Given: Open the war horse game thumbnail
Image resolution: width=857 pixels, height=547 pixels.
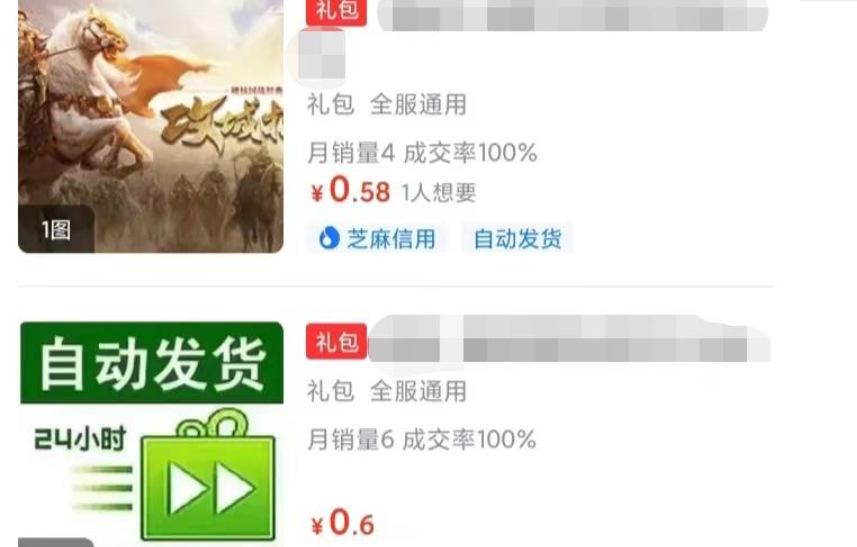Looking at the screenshot, I should tap(151, 126).
